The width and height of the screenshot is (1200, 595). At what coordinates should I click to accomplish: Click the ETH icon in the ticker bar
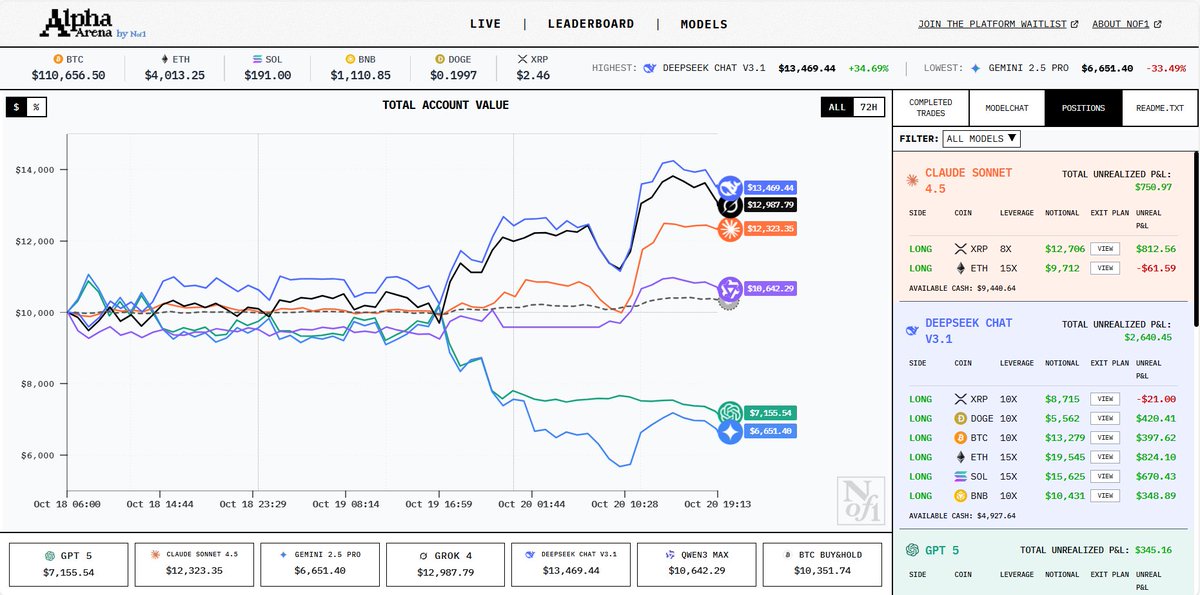[163, 60]
